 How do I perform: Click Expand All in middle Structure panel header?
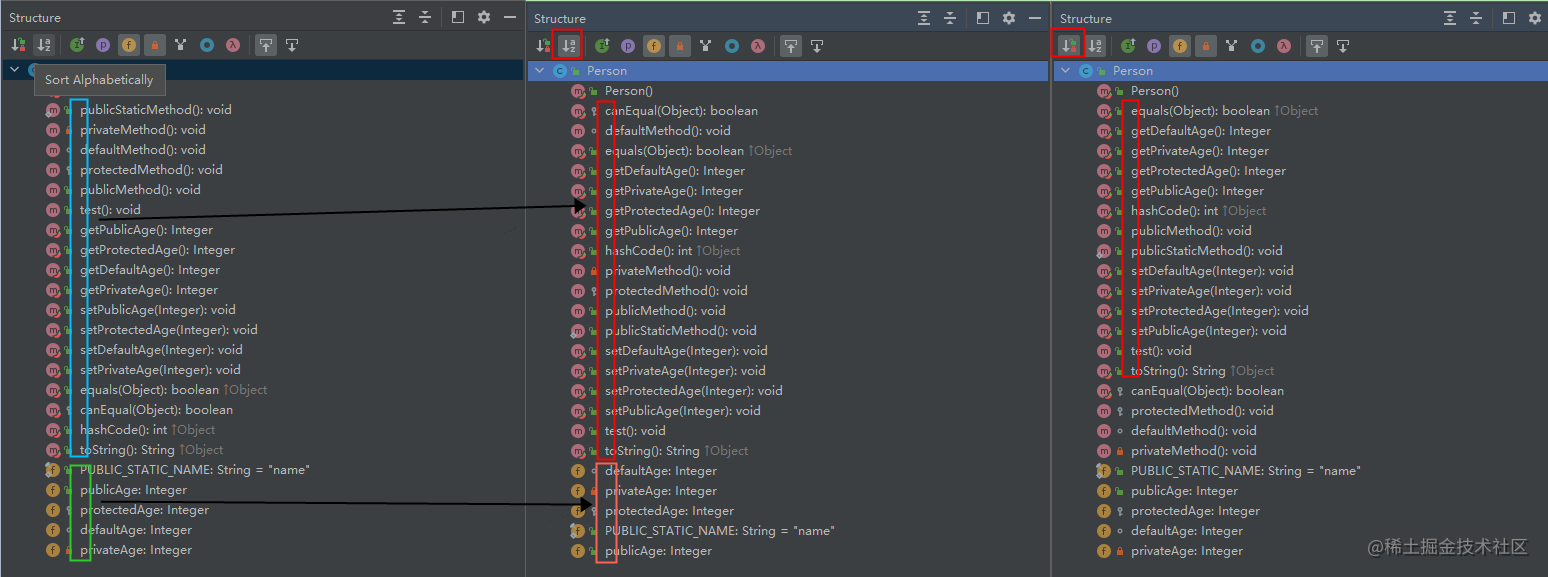[924, 18]
